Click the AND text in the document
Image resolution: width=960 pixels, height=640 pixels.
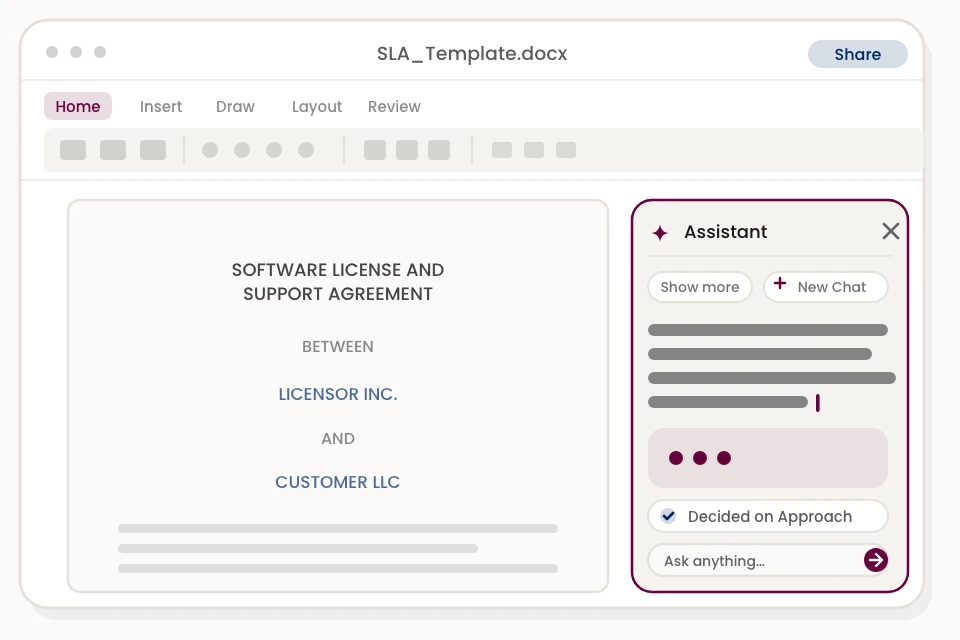tap(338, 439)
